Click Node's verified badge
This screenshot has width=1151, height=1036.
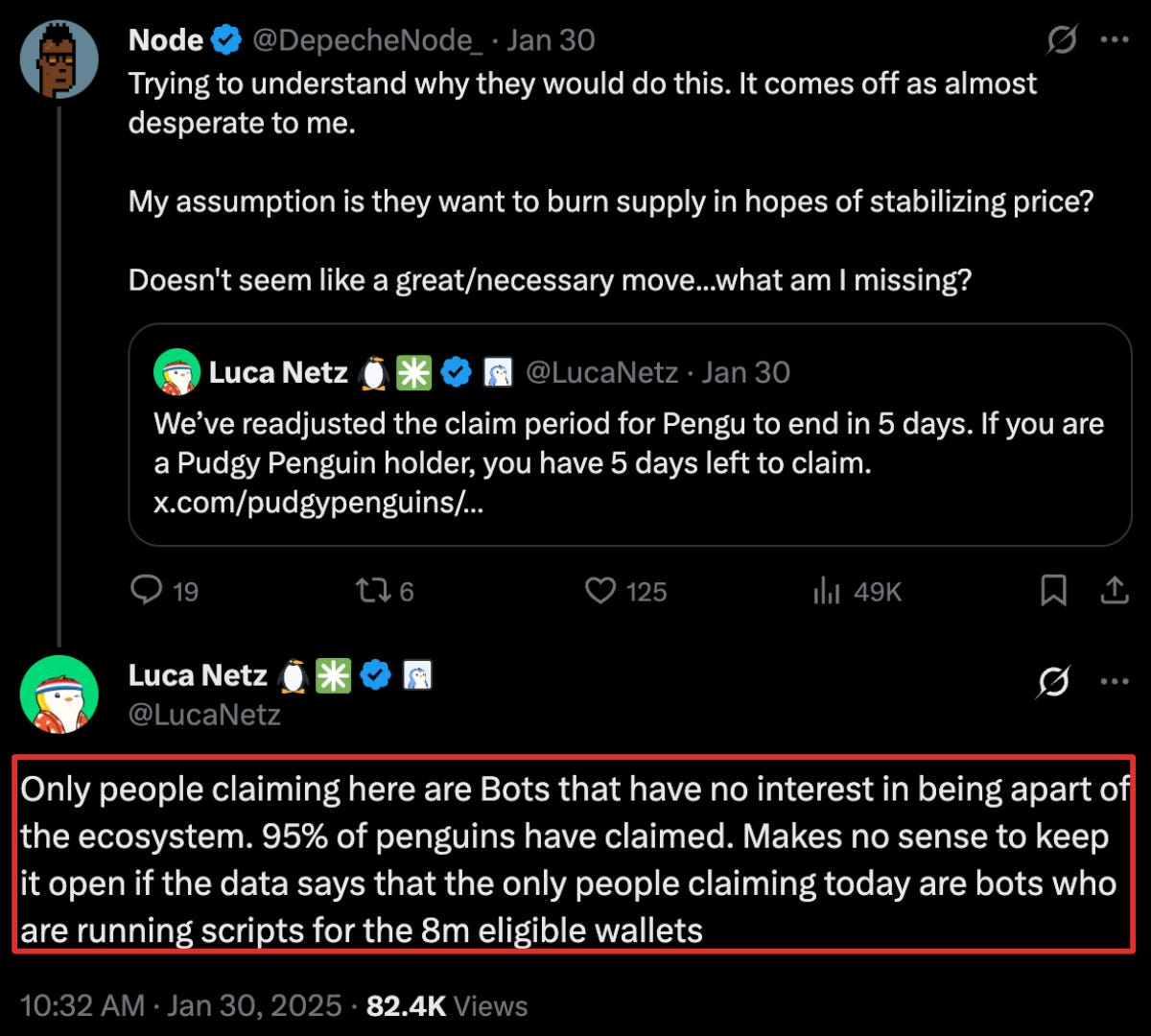(226, 40)
